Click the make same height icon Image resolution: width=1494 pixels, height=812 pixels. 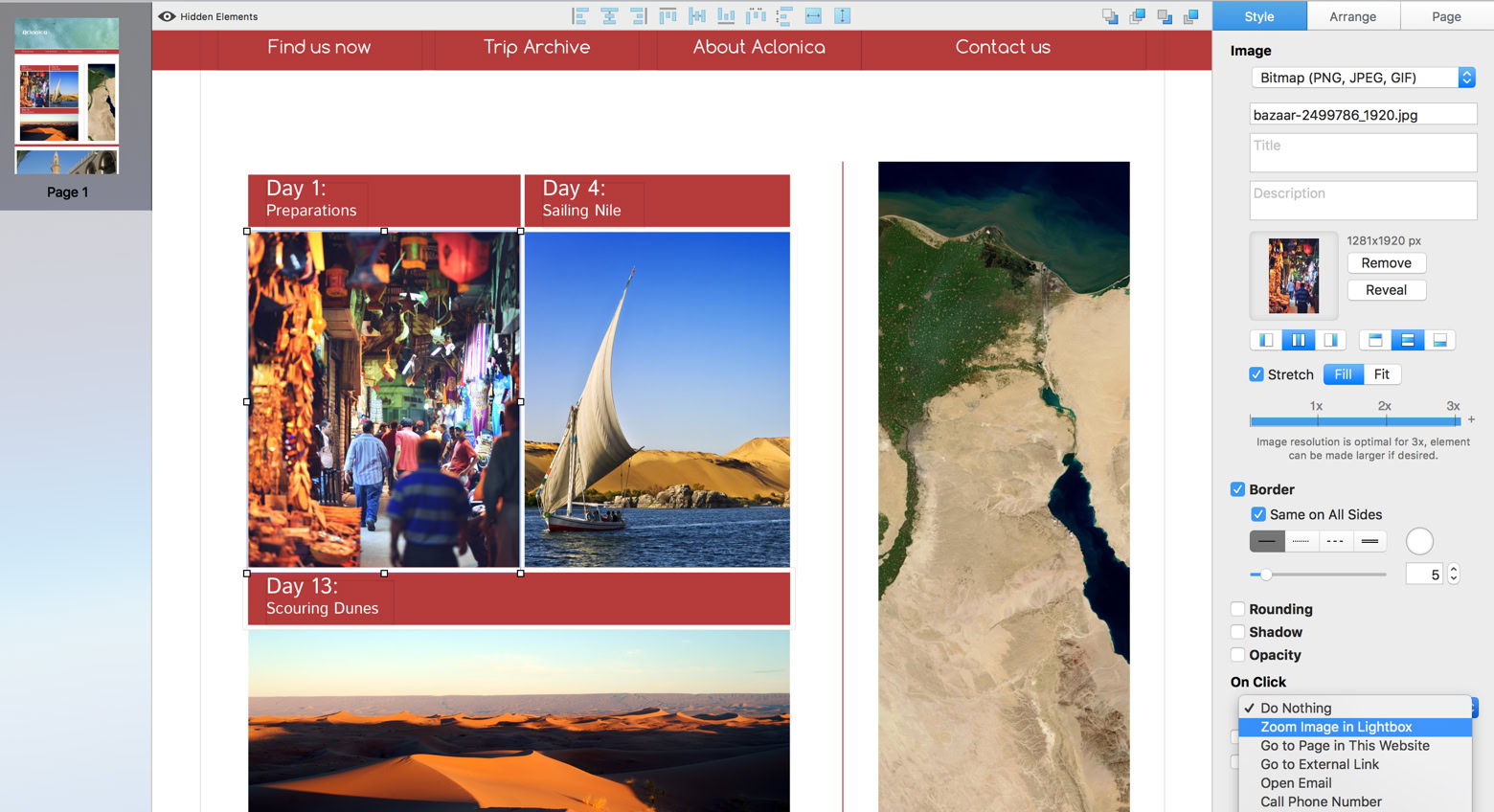pos(842,16)
